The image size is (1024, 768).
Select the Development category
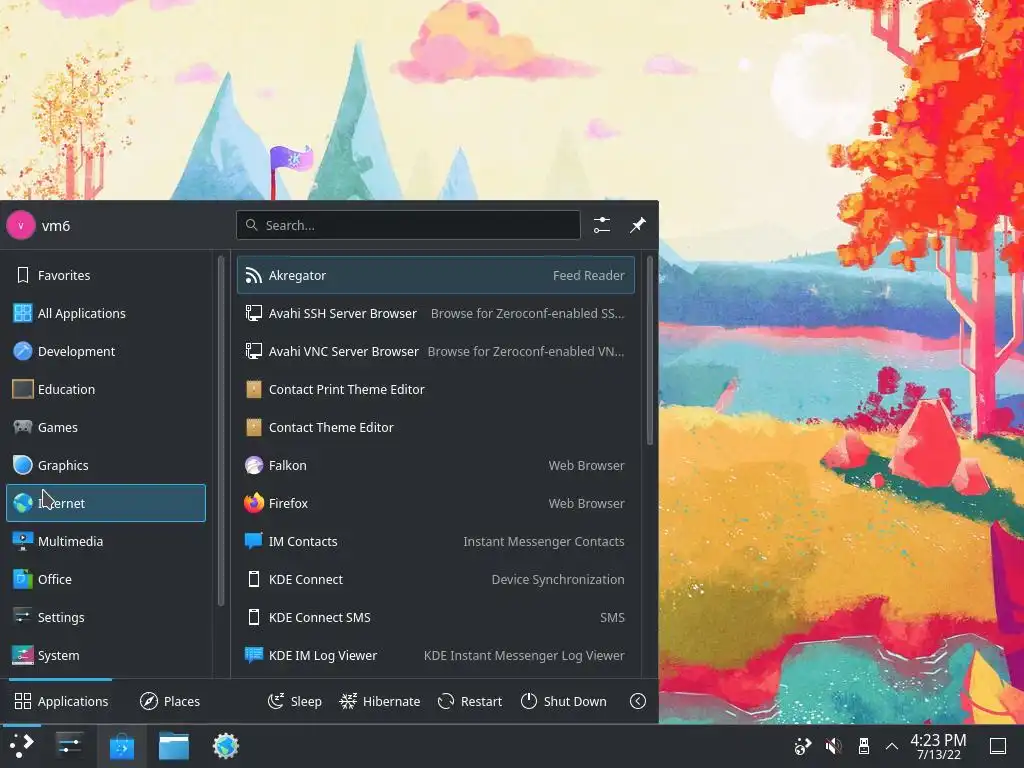[106, 351]
